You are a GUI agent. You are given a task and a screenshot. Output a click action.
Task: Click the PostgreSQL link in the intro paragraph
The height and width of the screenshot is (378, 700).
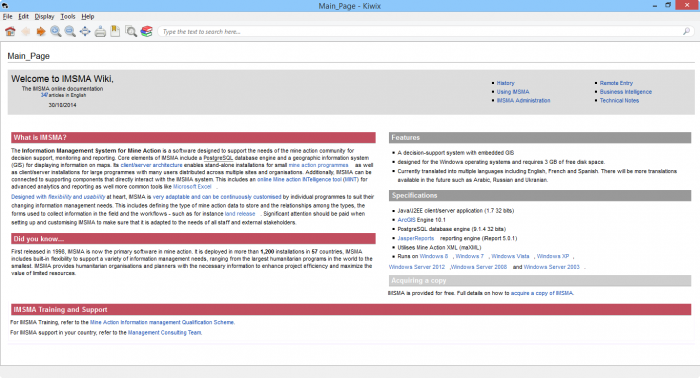(218, 158)
